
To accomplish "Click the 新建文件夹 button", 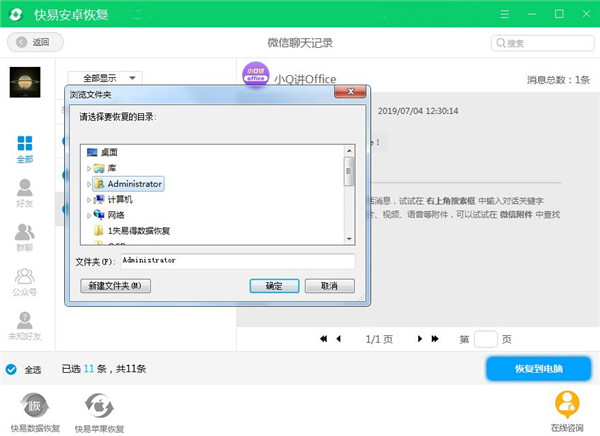I will point(115,286).
